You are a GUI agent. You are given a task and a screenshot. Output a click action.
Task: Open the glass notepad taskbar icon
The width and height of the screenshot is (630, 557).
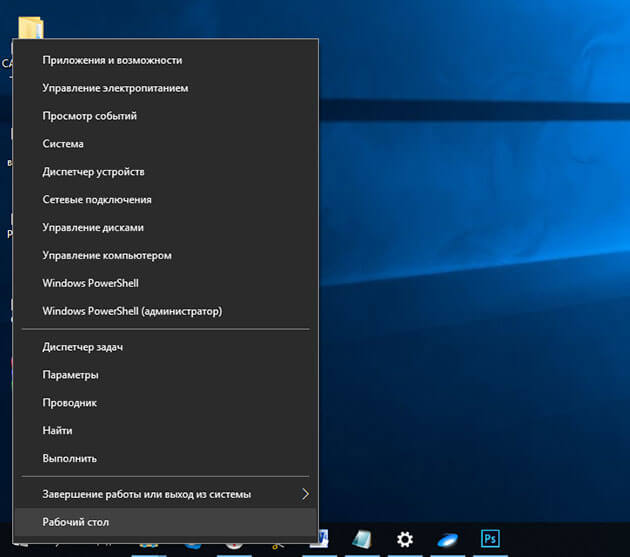(x=362, y=539)
